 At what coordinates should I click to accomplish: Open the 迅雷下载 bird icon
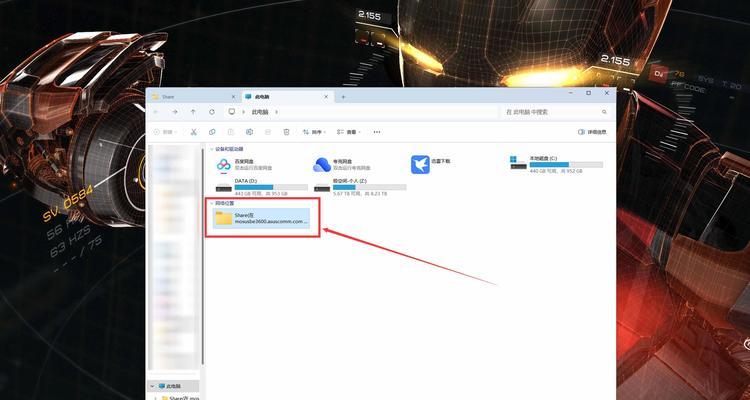(420, 165)
